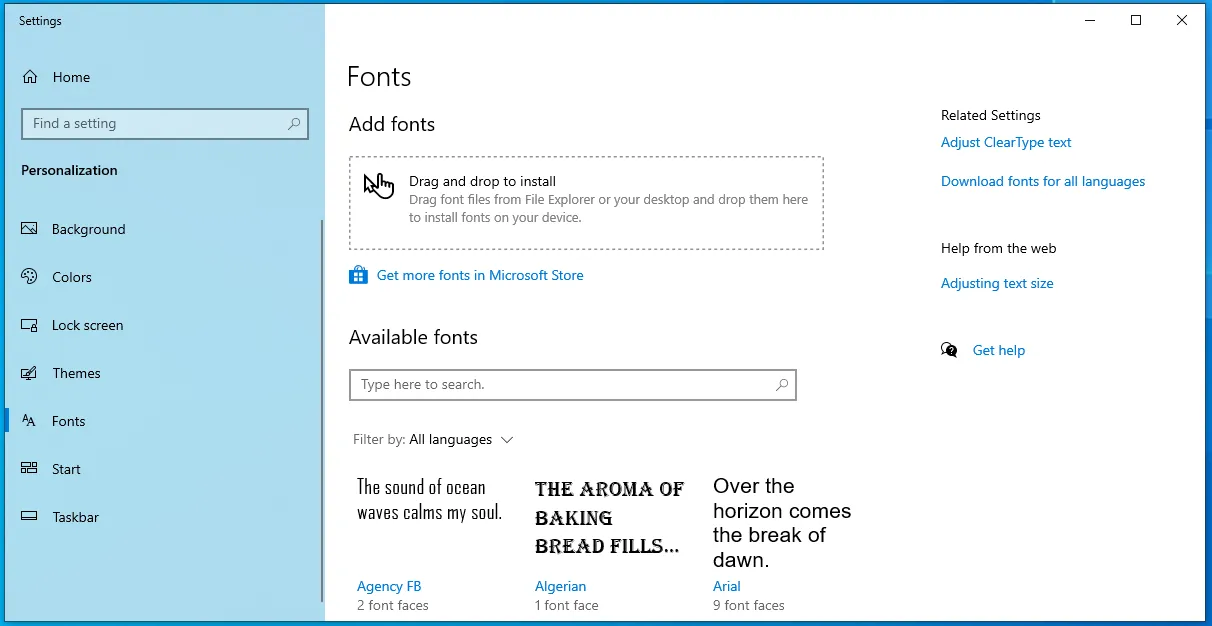Click the Themes brush icon
Image resolution: width=1212 pixels, height=626 pixels.
pos(30,373)
